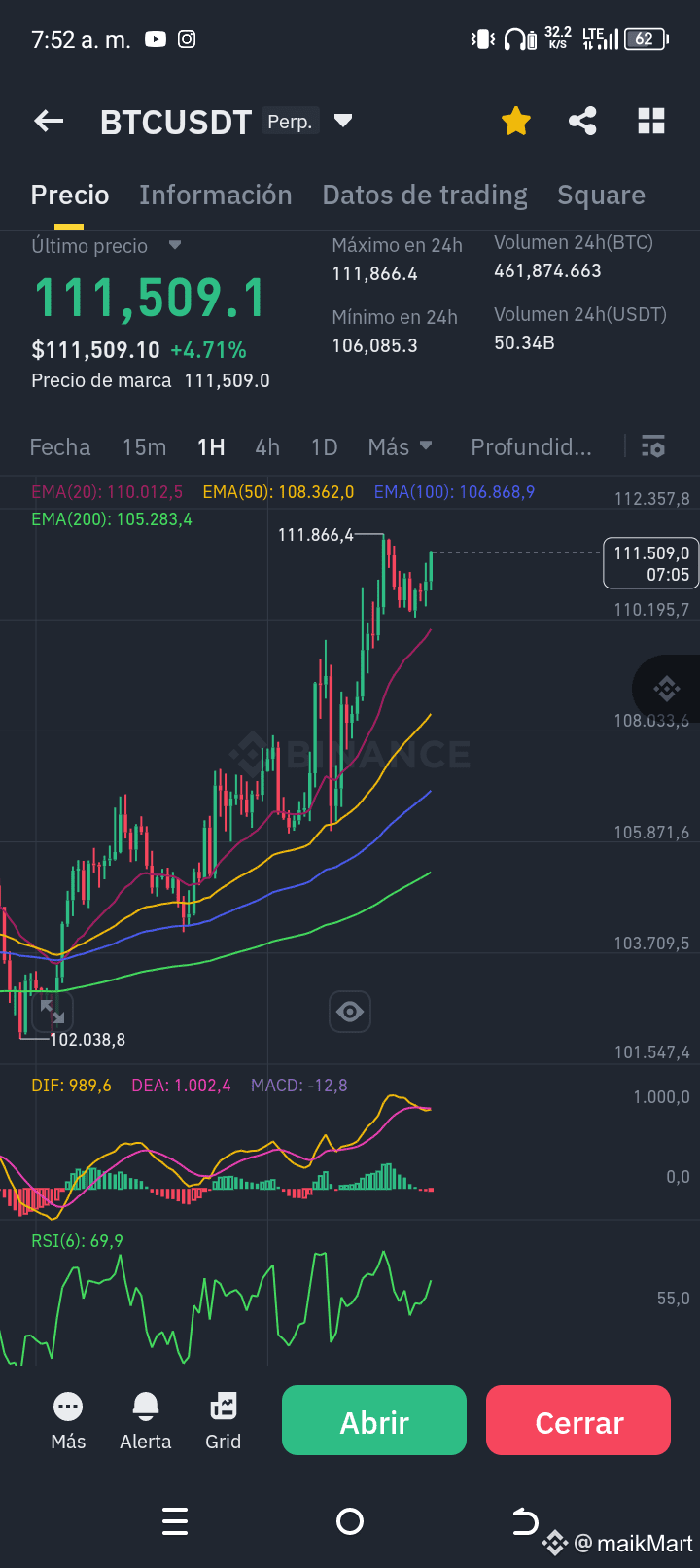Open the Square tab
Screen dimensions: 700x1568
point(602,196)
